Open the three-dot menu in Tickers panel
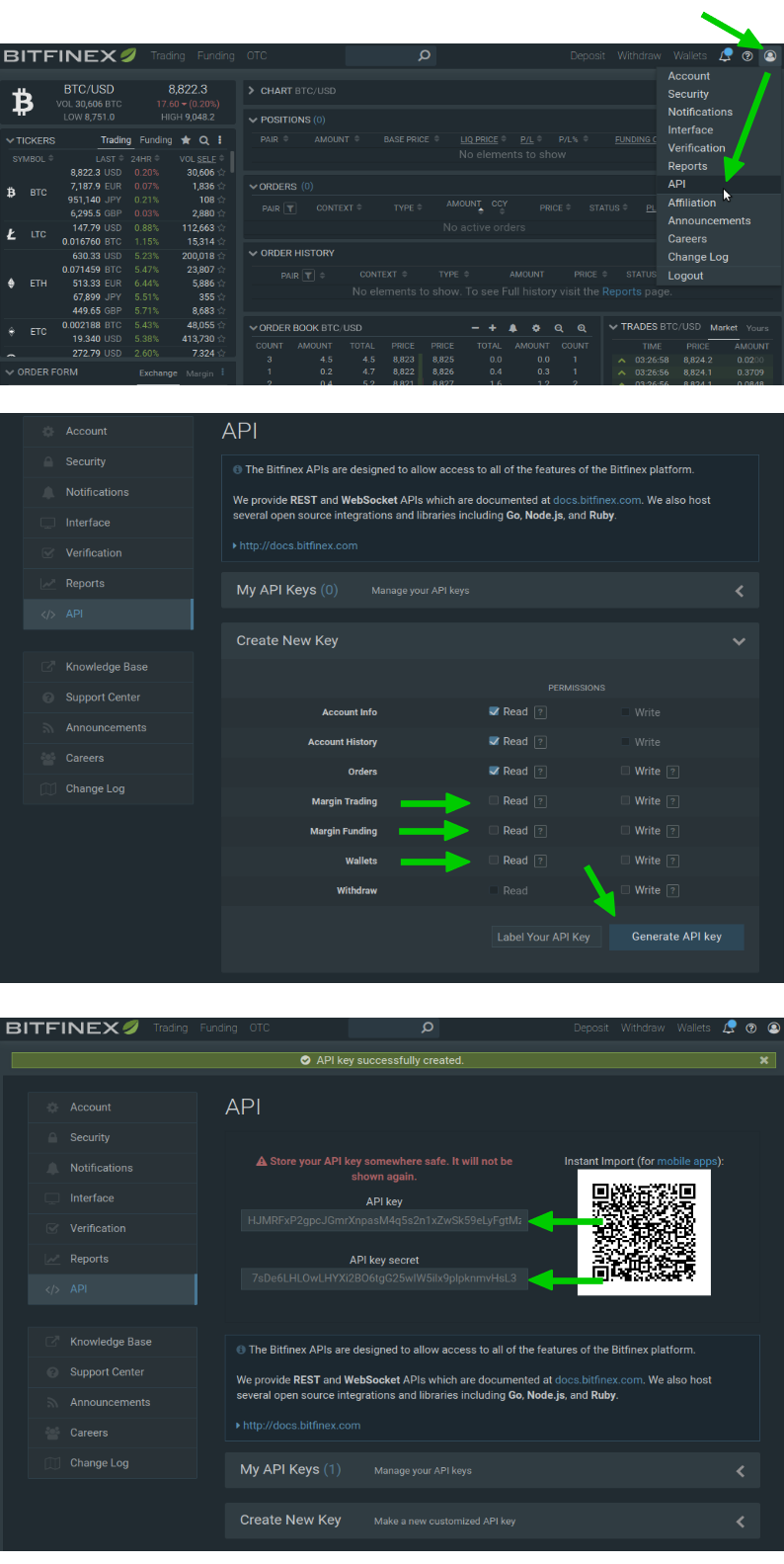This screenshot has height=1564, width=784. tap(220, 140)
